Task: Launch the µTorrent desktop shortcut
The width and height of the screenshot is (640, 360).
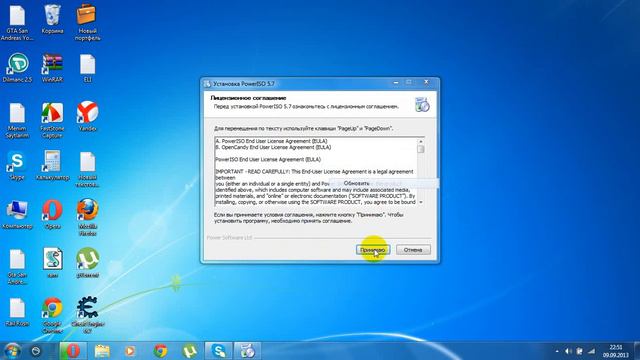Action: (87, 263)
